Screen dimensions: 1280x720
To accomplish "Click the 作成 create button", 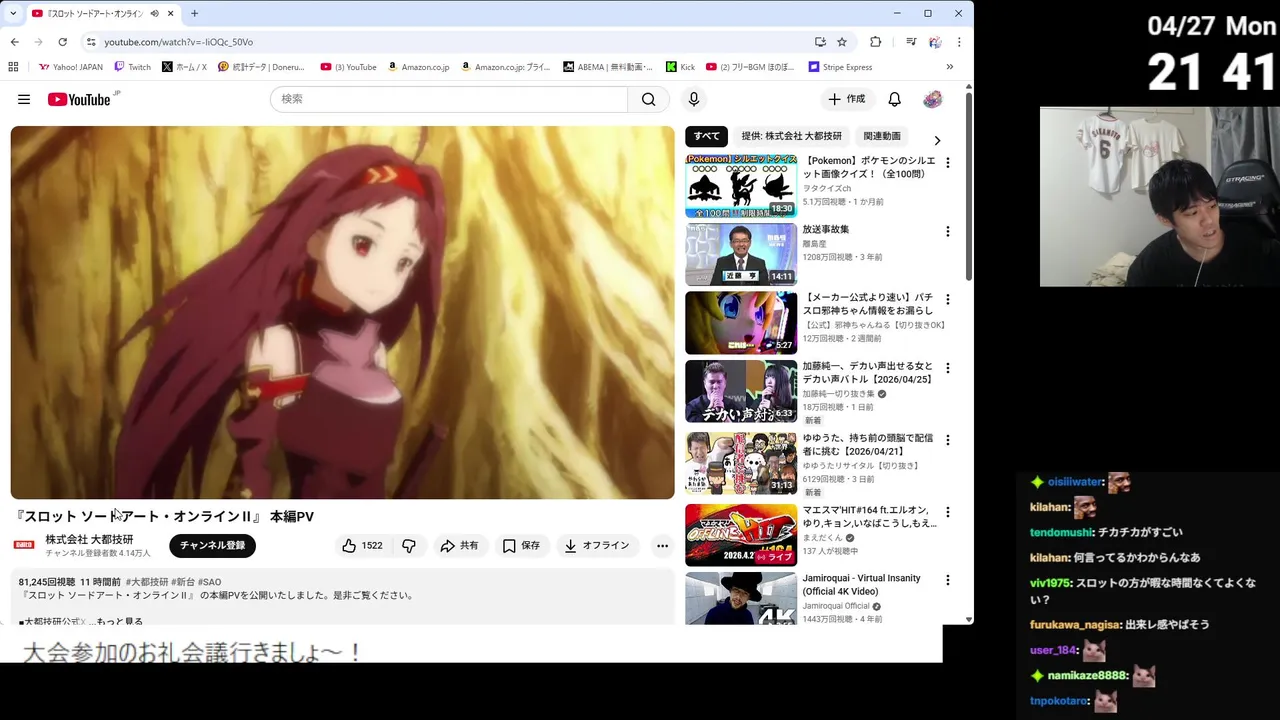I will (x=846, y=99).
